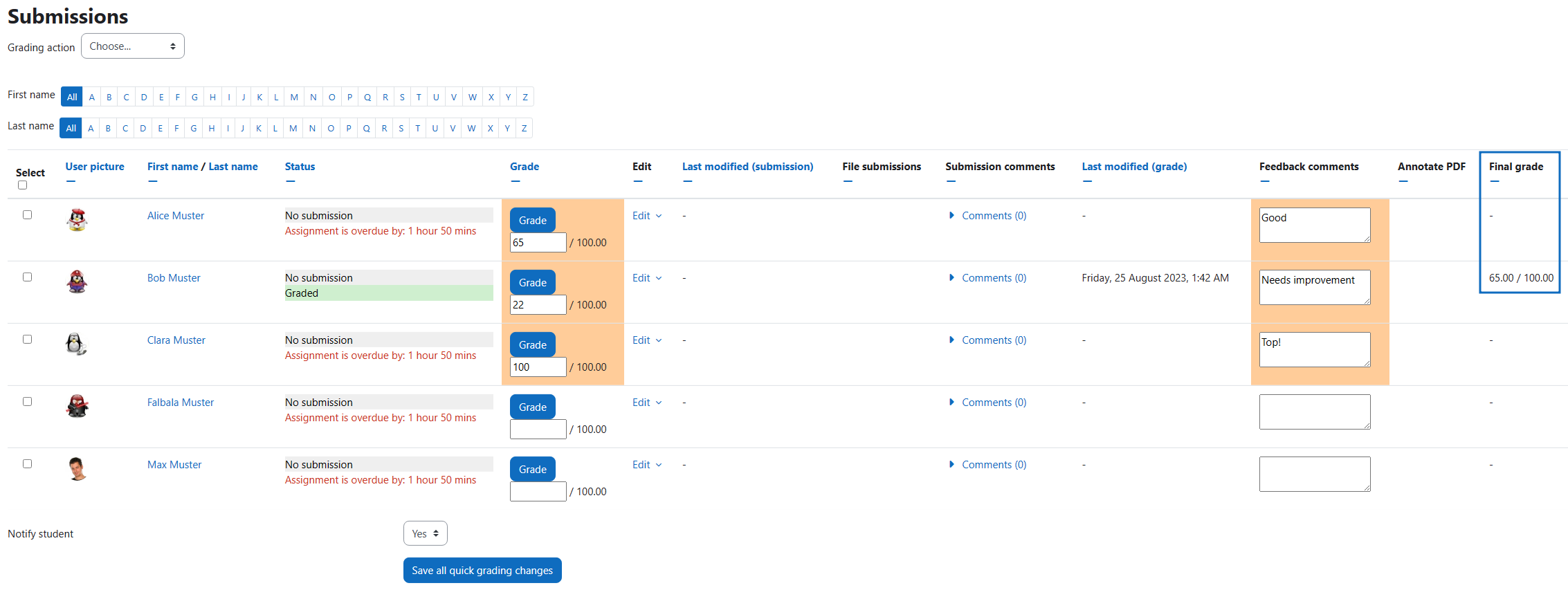The height and width of the screenshot is (590, 1568).
Task: Collapse the Last modified (grade) column
Action: (x=1087, y=181)
